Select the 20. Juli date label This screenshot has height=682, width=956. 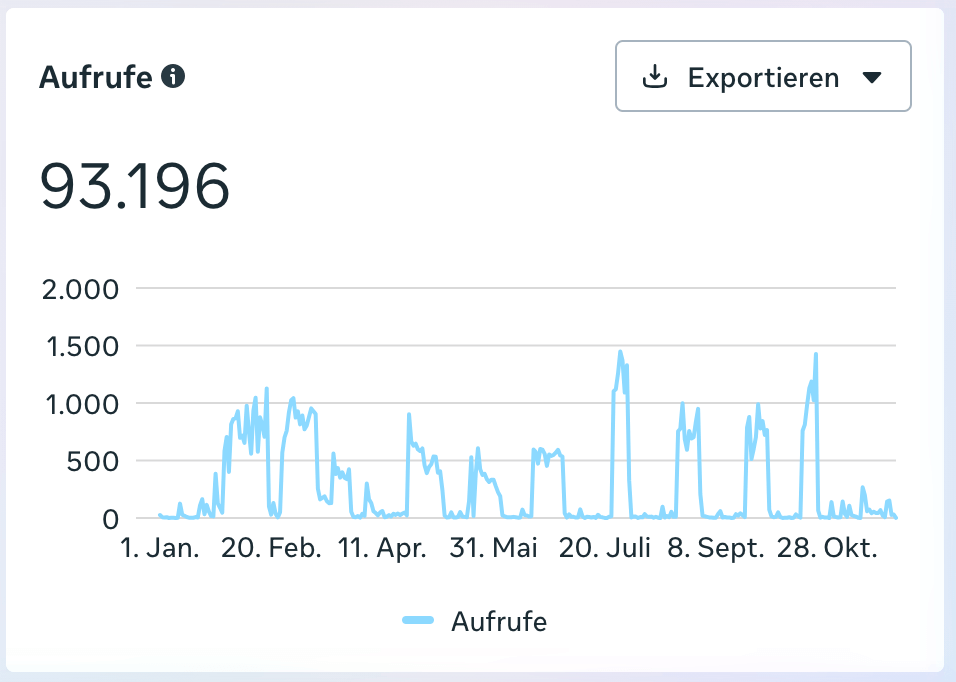pyautogui.click(x=605, y=548)
